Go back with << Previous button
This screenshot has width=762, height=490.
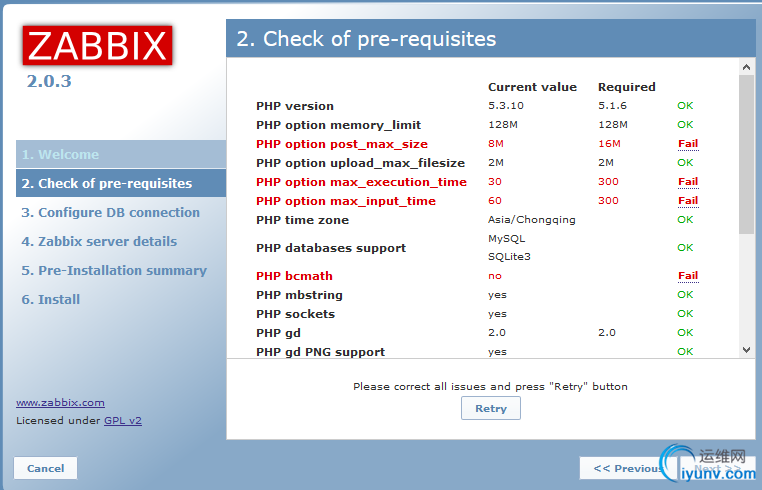[x=627, y=468]
